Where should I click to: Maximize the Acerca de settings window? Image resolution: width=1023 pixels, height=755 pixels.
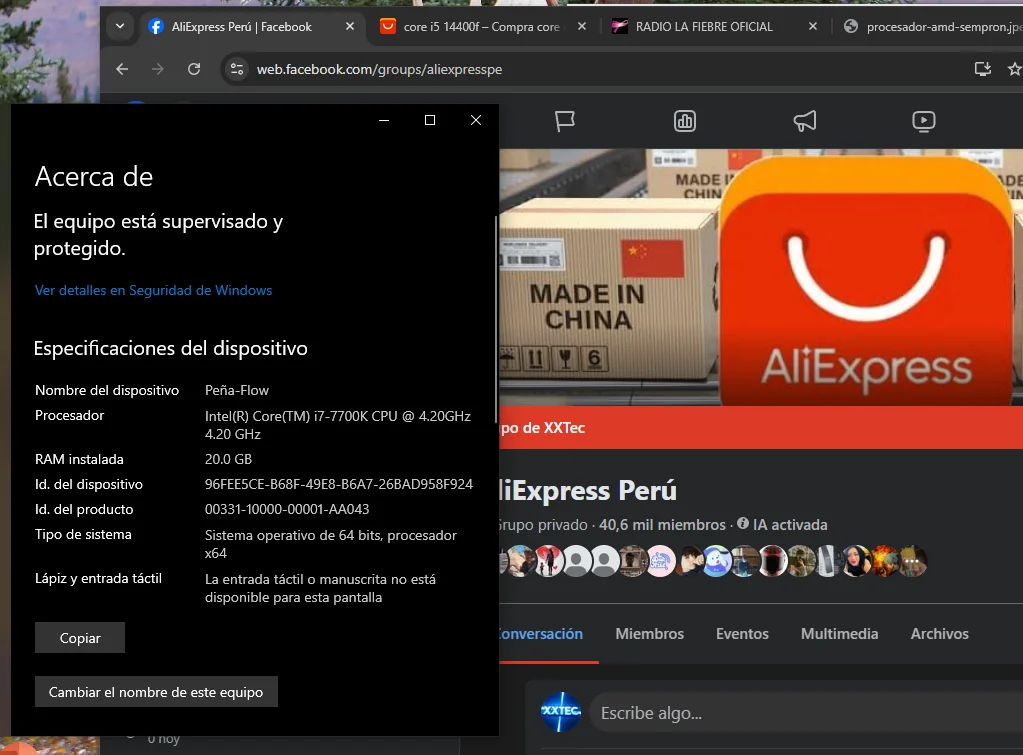pyautogui.click(x=430, y=120)
